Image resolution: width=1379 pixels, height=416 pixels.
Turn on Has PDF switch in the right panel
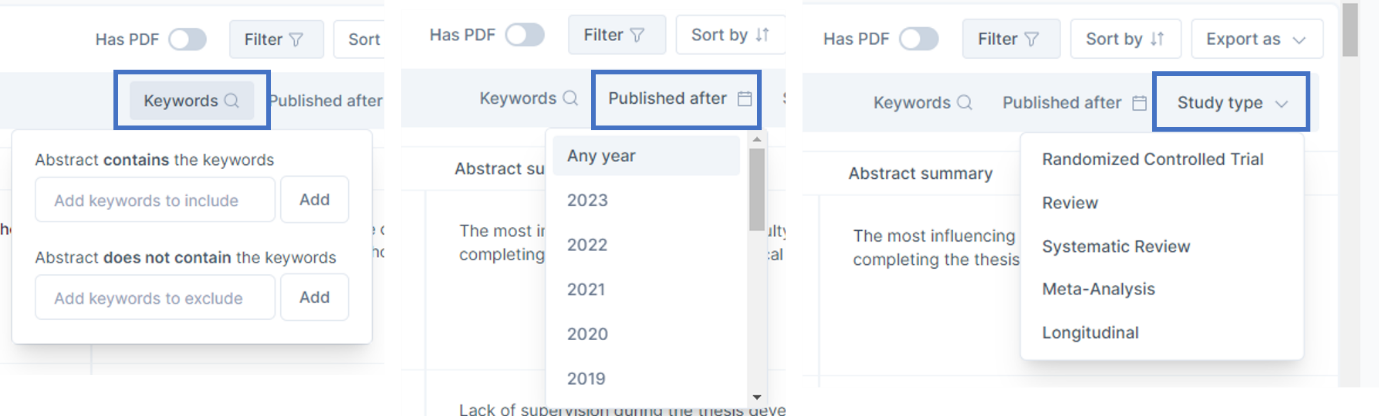(919, 39)
